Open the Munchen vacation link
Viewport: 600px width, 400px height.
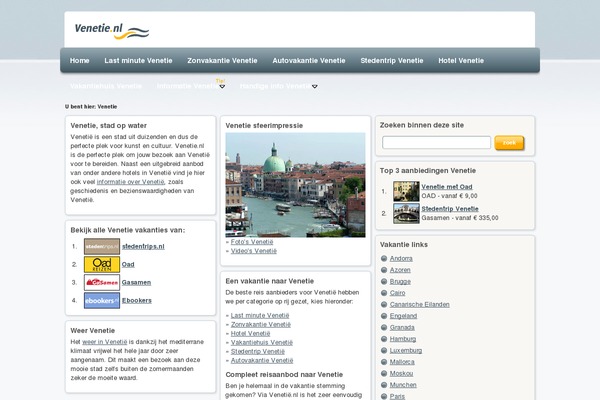point(403,385)
